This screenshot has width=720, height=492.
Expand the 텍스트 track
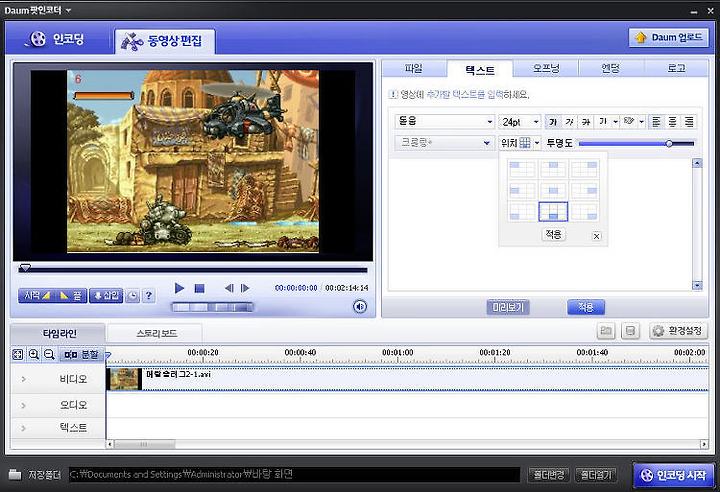point(23,428)
